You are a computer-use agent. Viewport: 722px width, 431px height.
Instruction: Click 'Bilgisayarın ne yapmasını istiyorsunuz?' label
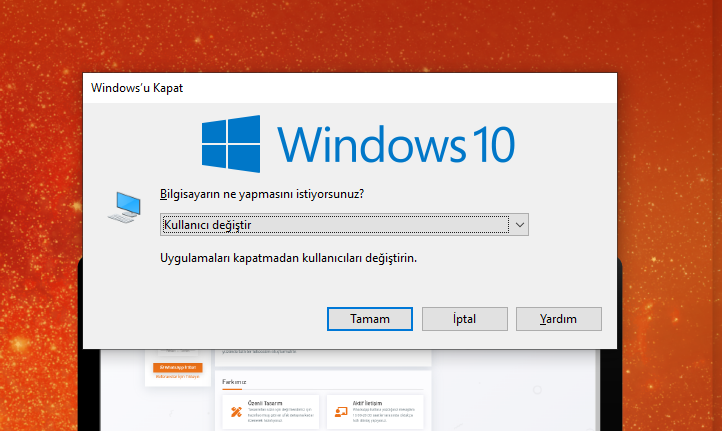click(262, 194)
